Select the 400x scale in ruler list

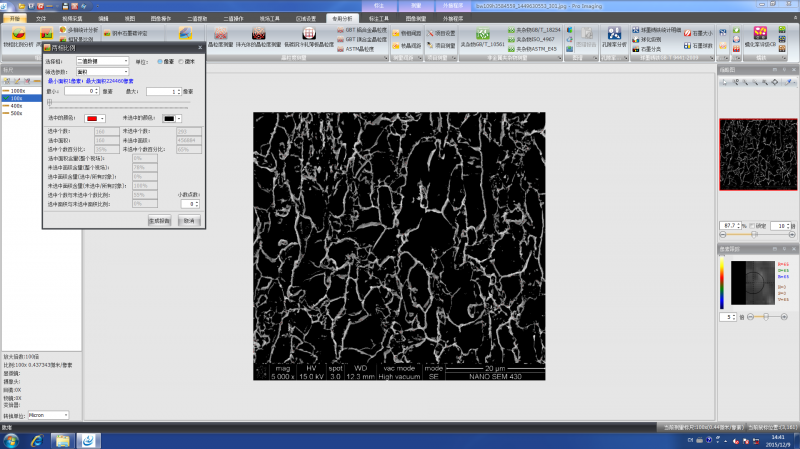16,105
